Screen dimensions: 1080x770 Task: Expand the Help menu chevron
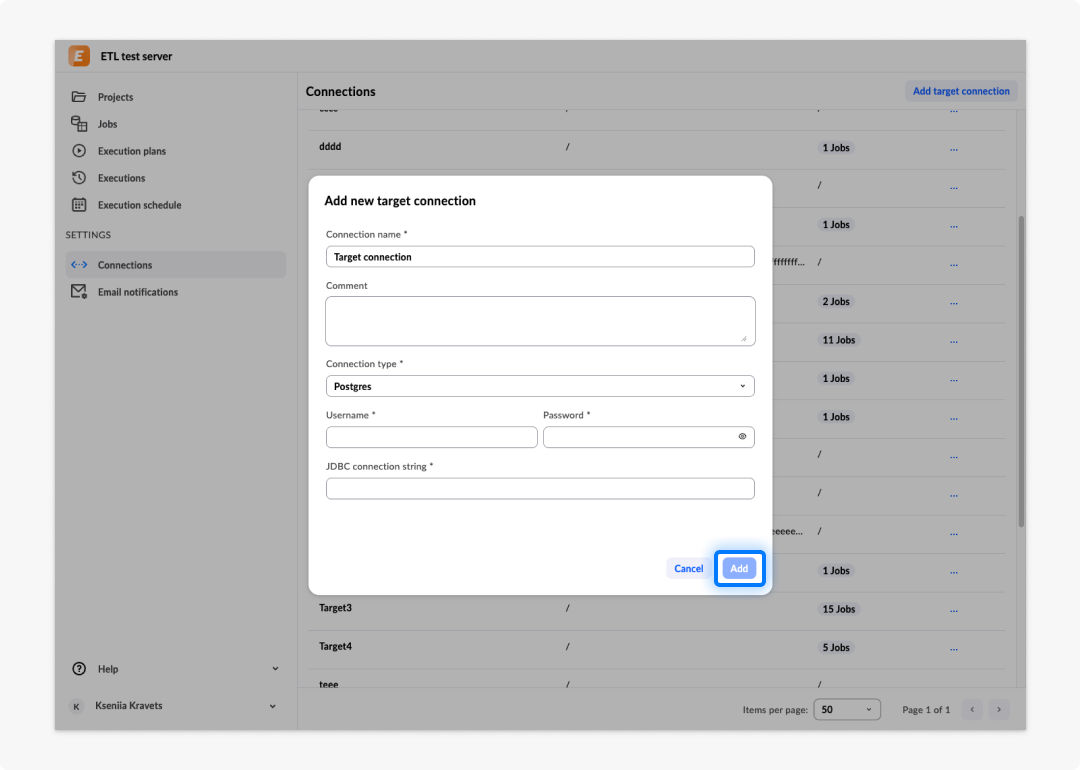click(276, 669)
